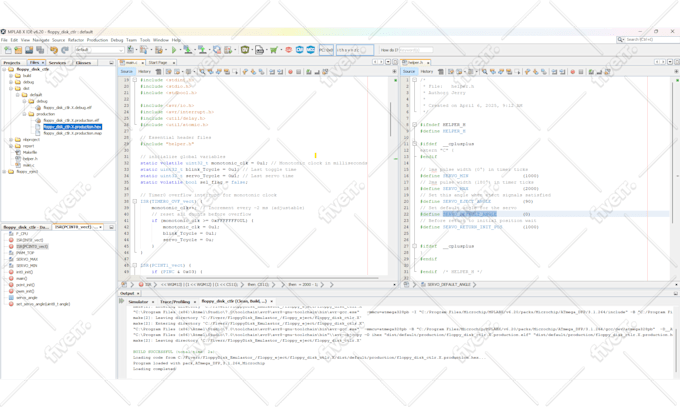Viewport: 680px width, 407px height.
Task: Close the main.c editor tab
Action: pyautogui.click(x=143, y=63)
